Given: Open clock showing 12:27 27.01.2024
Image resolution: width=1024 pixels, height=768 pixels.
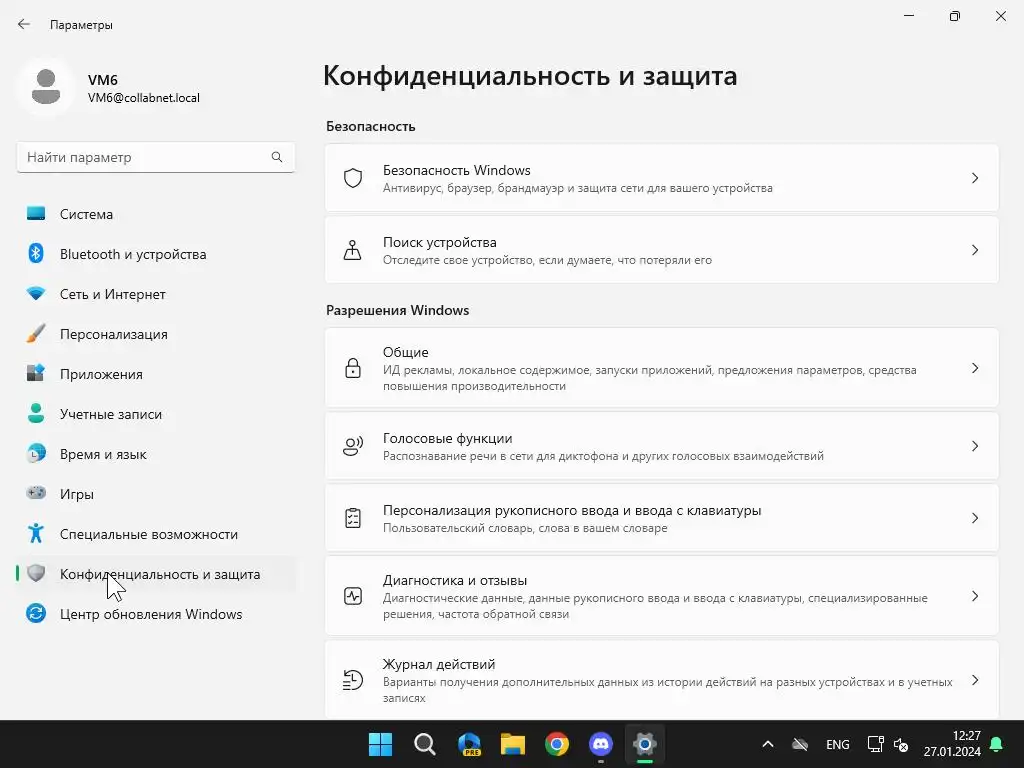Looking at the screenshot, I should pyautogui.click(x=952, y=744).
